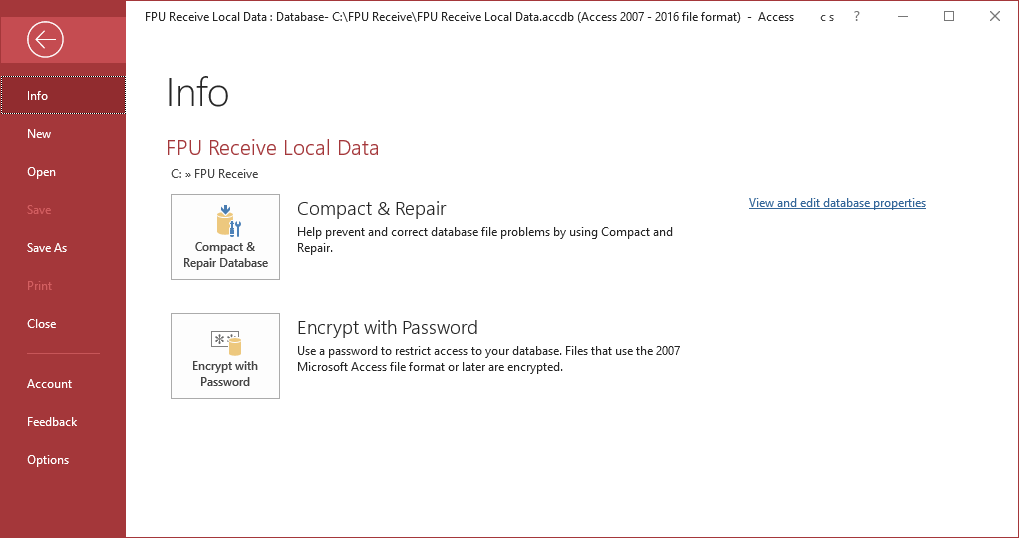Screen dimensions: 1019x538
Task: Open the Feedback page
Action: [52, 422]
